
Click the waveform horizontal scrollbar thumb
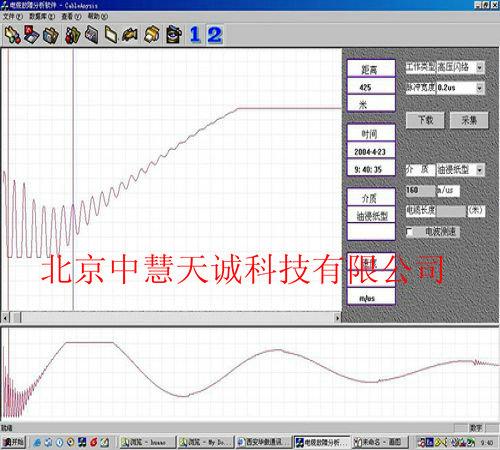click(x=17, y=318)
